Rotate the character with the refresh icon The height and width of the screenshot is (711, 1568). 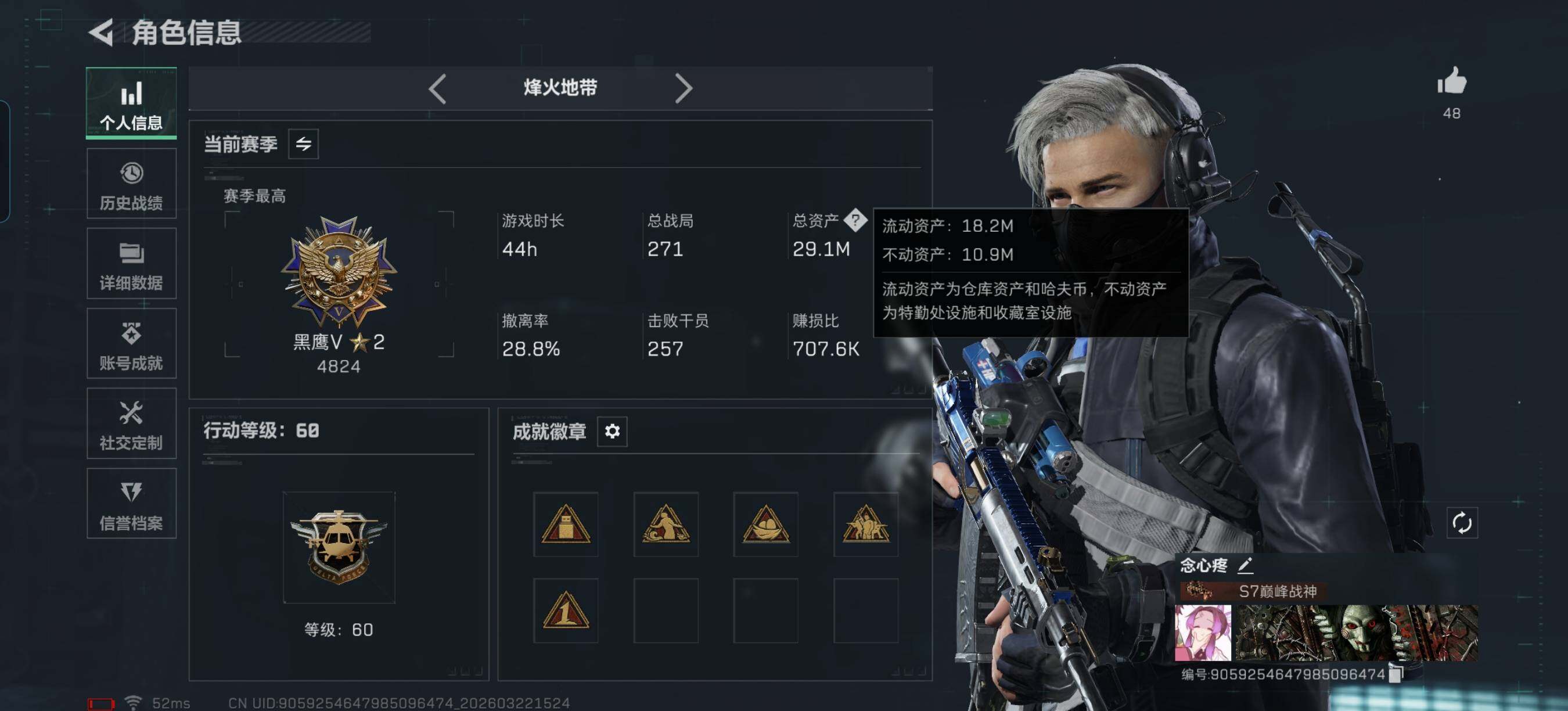[1462, 523]
